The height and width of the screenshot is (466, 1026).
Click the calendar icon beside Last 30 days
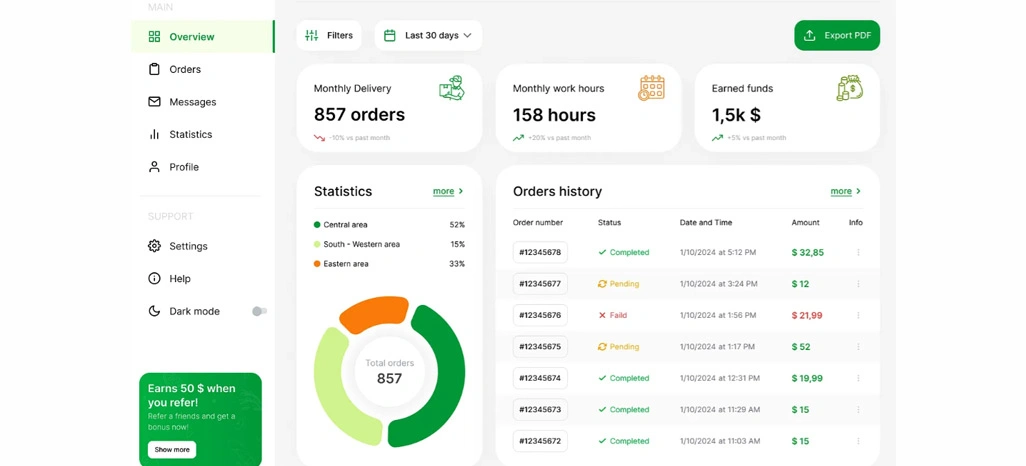(390, 35)
